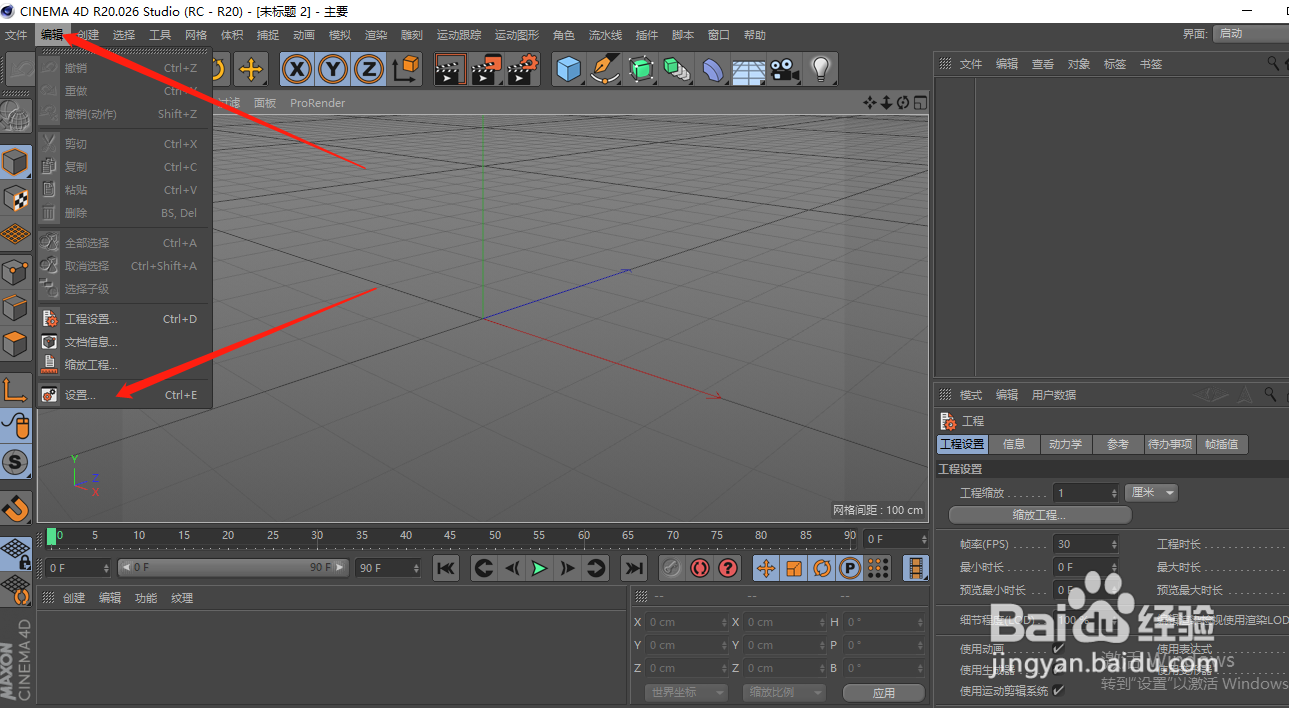Click the preview range slider bar

[233, 567]
